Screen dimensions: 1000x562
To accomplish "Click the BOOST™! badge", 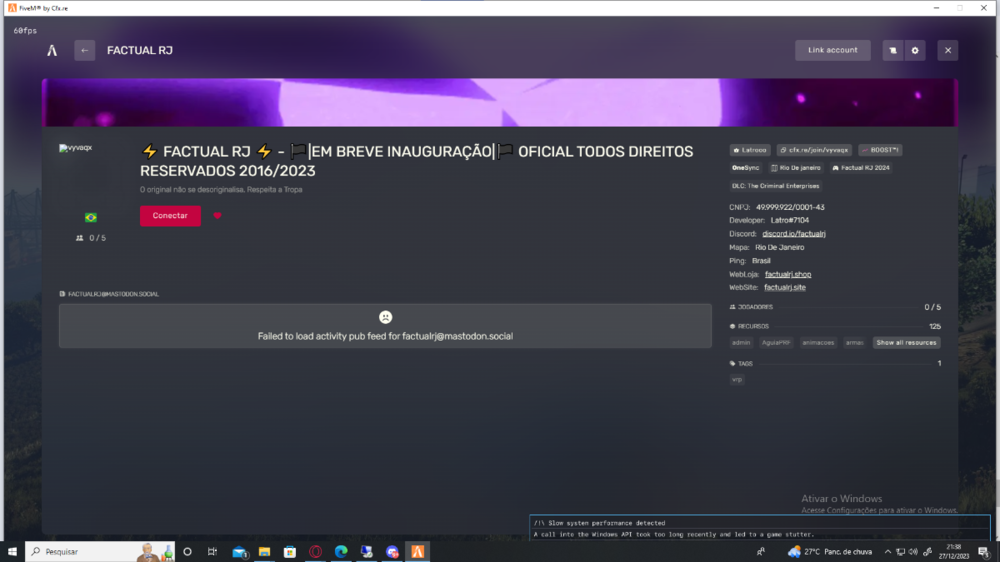I will coord(880,150).
